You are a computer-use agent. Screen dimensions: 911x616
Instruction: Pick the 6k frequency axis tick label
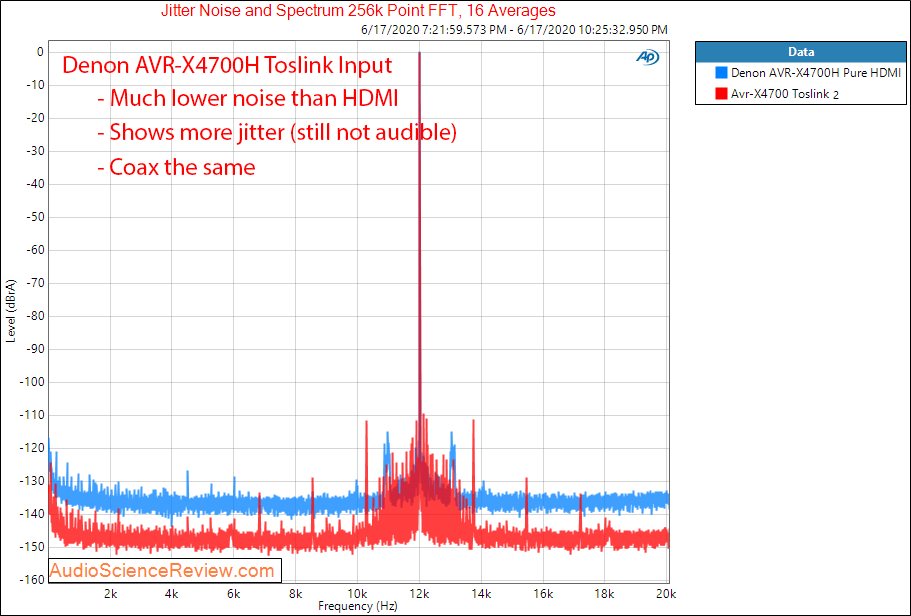[234, 594]
